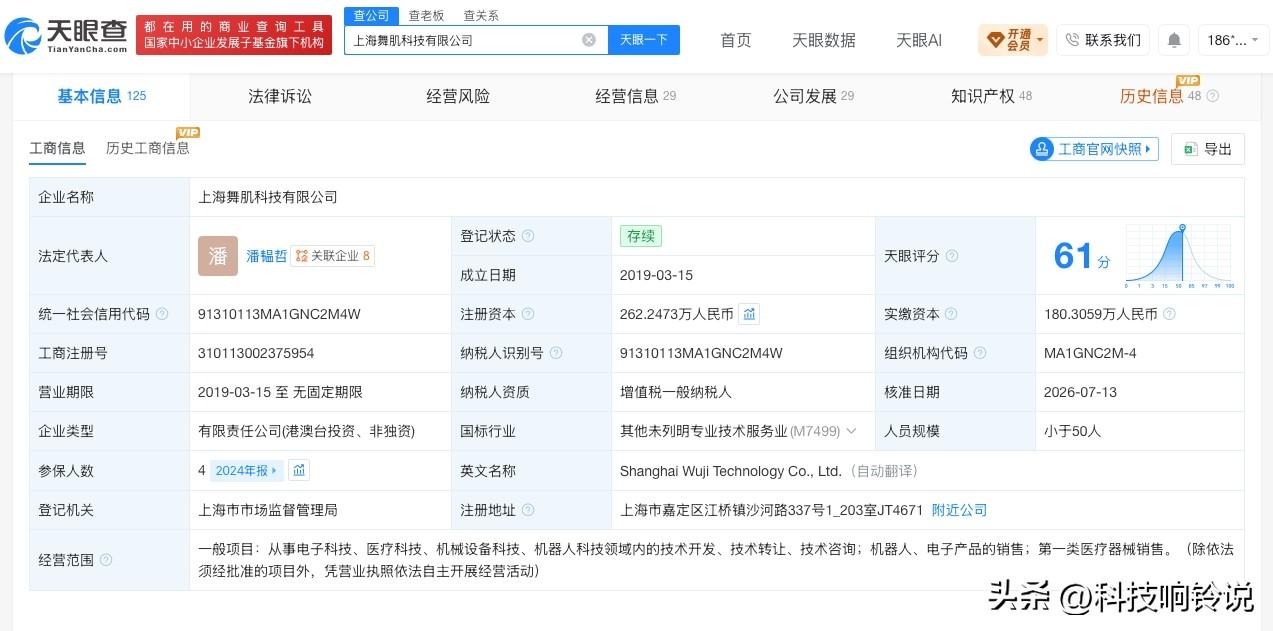
Task: Click the company name 上海舞肌科技有限公司 in table
Action: (268, 197)
